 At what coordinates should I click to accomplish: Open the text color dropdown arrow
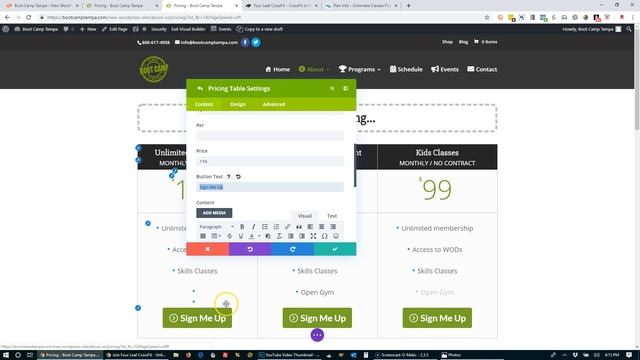(x=259, y=236)
